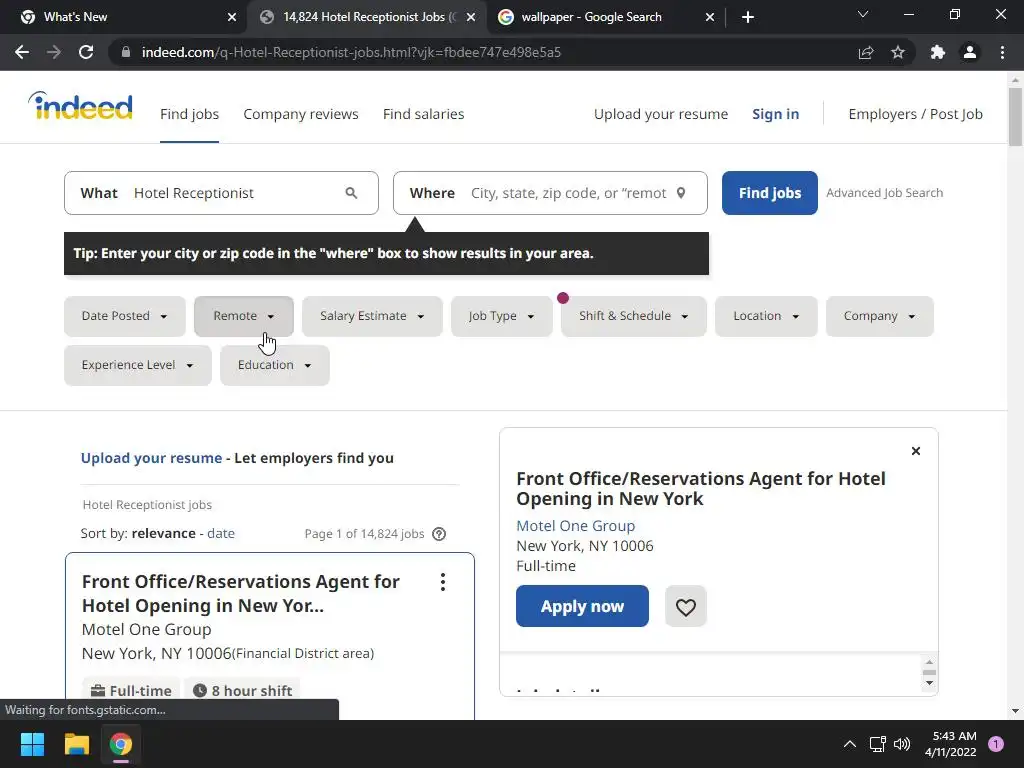This screenshot has height=768, width=1024.
Task: Click the location pin icon in Where box
Action: [x=681, y=193]
